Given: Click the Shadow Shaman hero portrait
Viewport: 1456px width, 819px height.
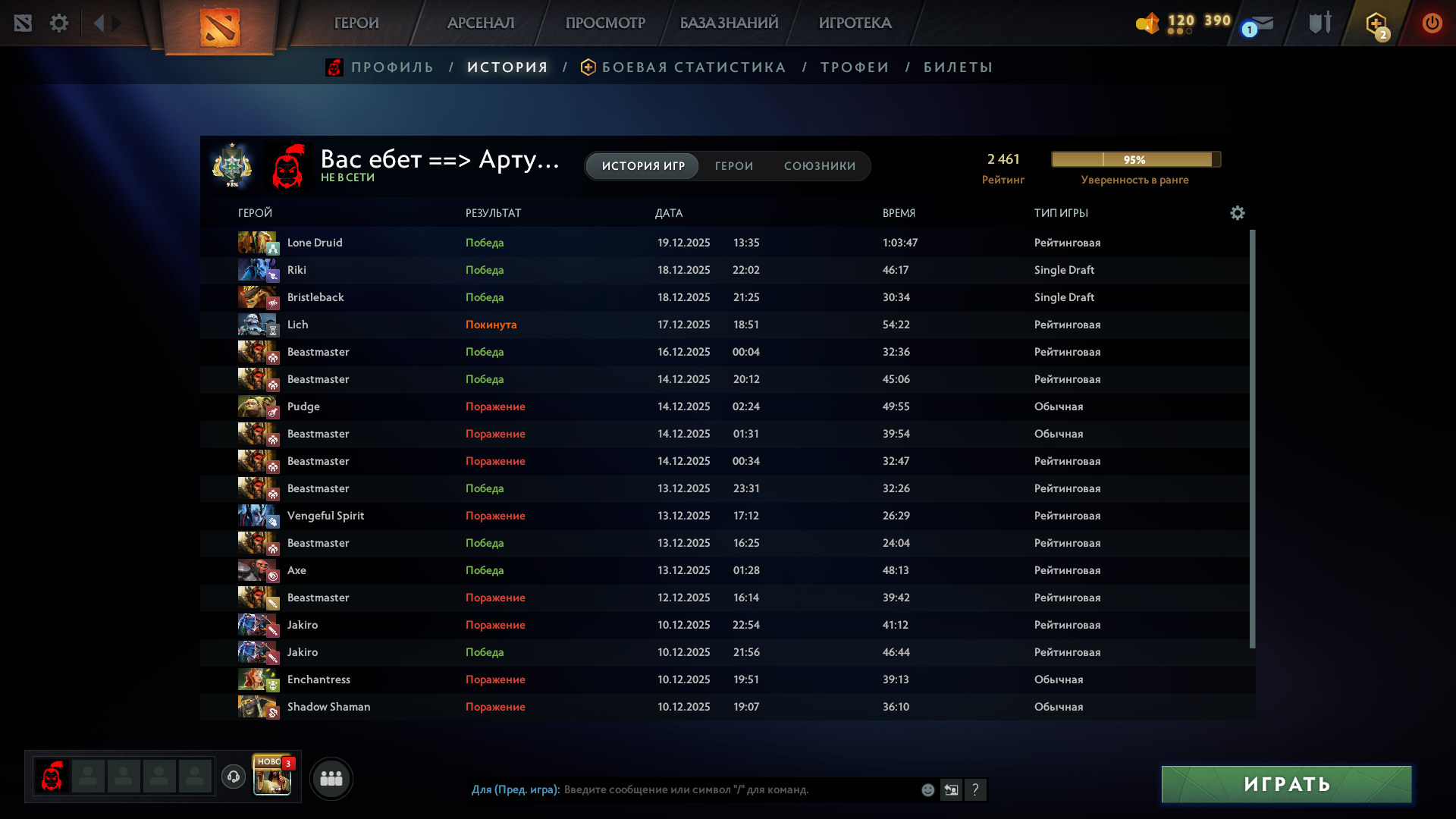Looking at the screenshot, I should coord(257,707).
